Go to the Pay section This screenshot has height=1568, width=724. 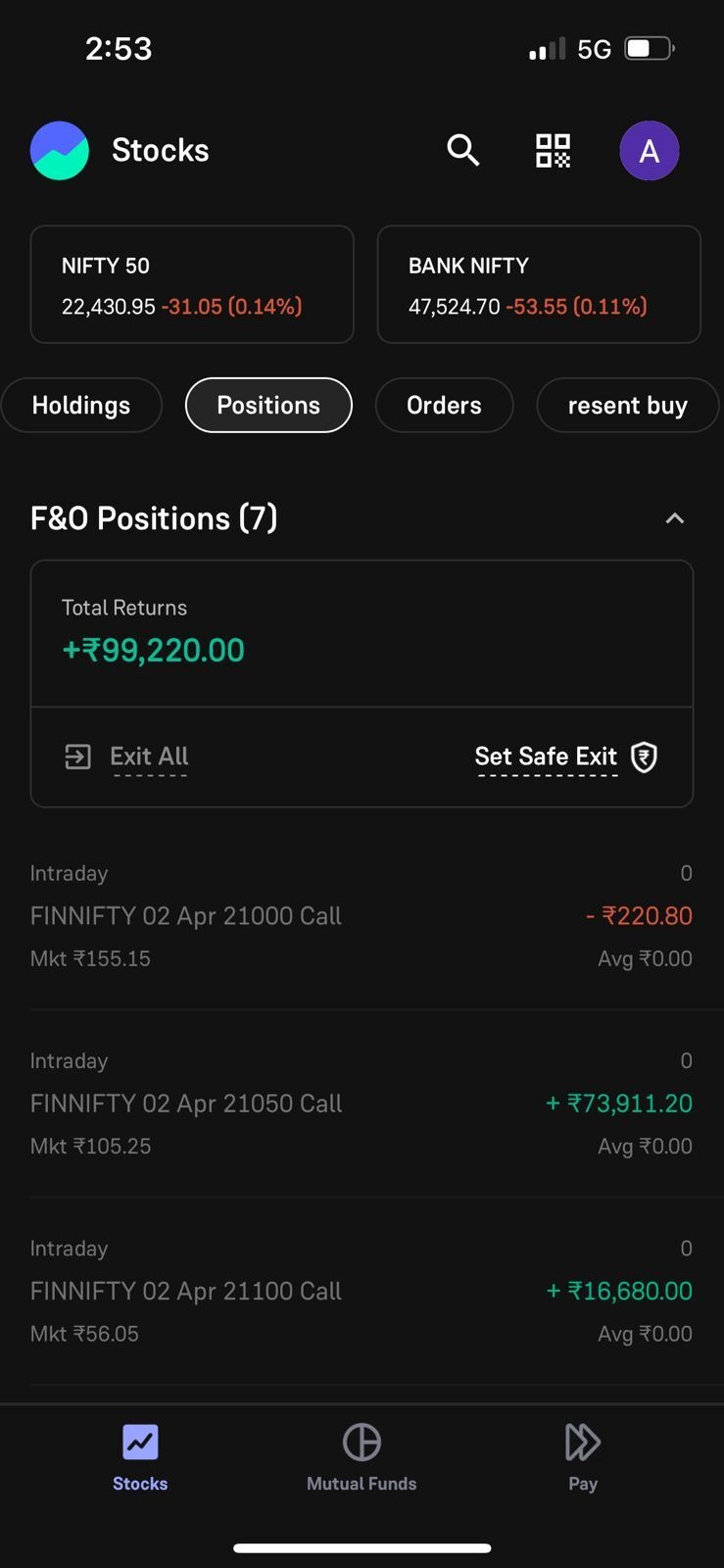tap(583, 1456)
